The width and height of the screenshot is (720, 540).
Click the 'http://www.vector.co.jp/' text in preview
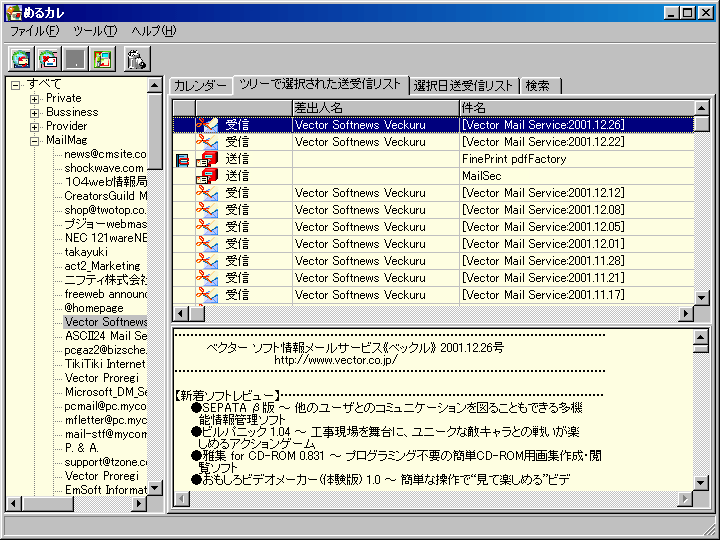coord(335,360)
